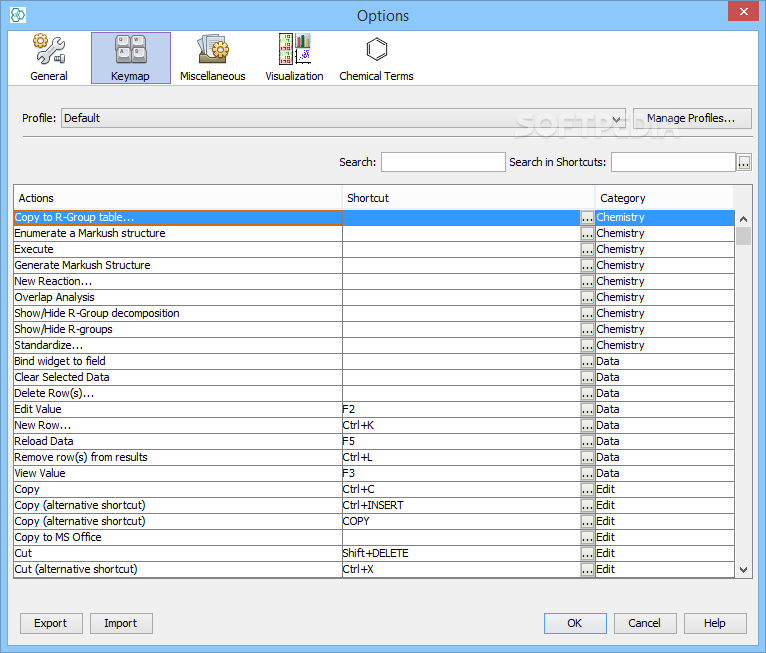This screenshot has height=653, width=766.
Task: Select the Clear Selected Data action
Action: point(178,378)
